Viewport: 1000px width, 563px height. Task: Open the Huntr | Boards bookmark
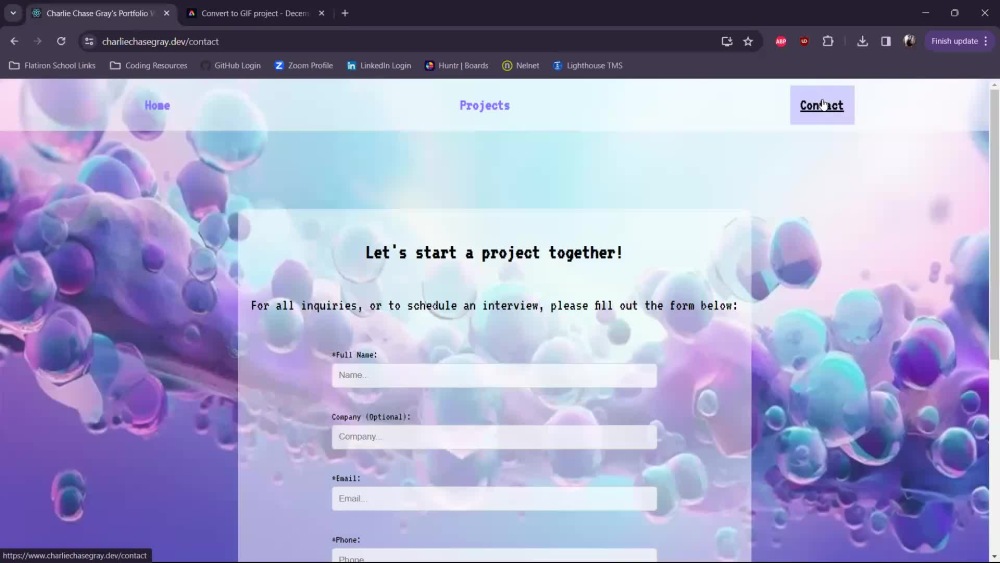[x=457, y=66]
